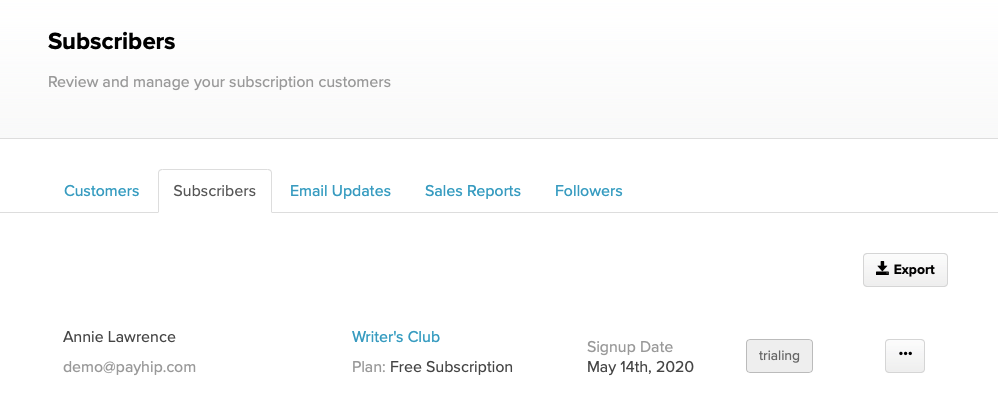Select the Subscribers tab

(214, 191)
